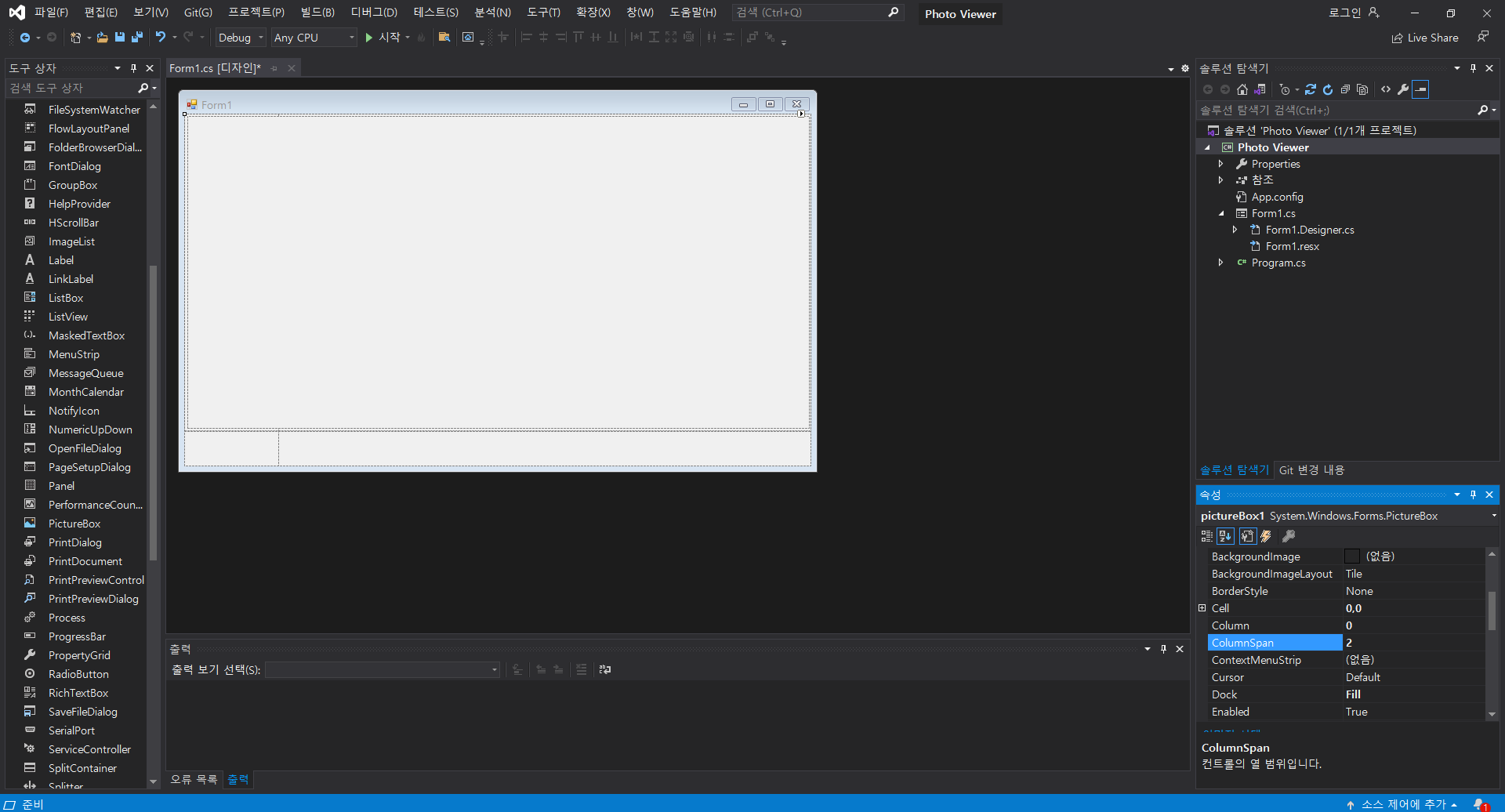Select the Label control in the Toolbox

[x=61, y=260]
